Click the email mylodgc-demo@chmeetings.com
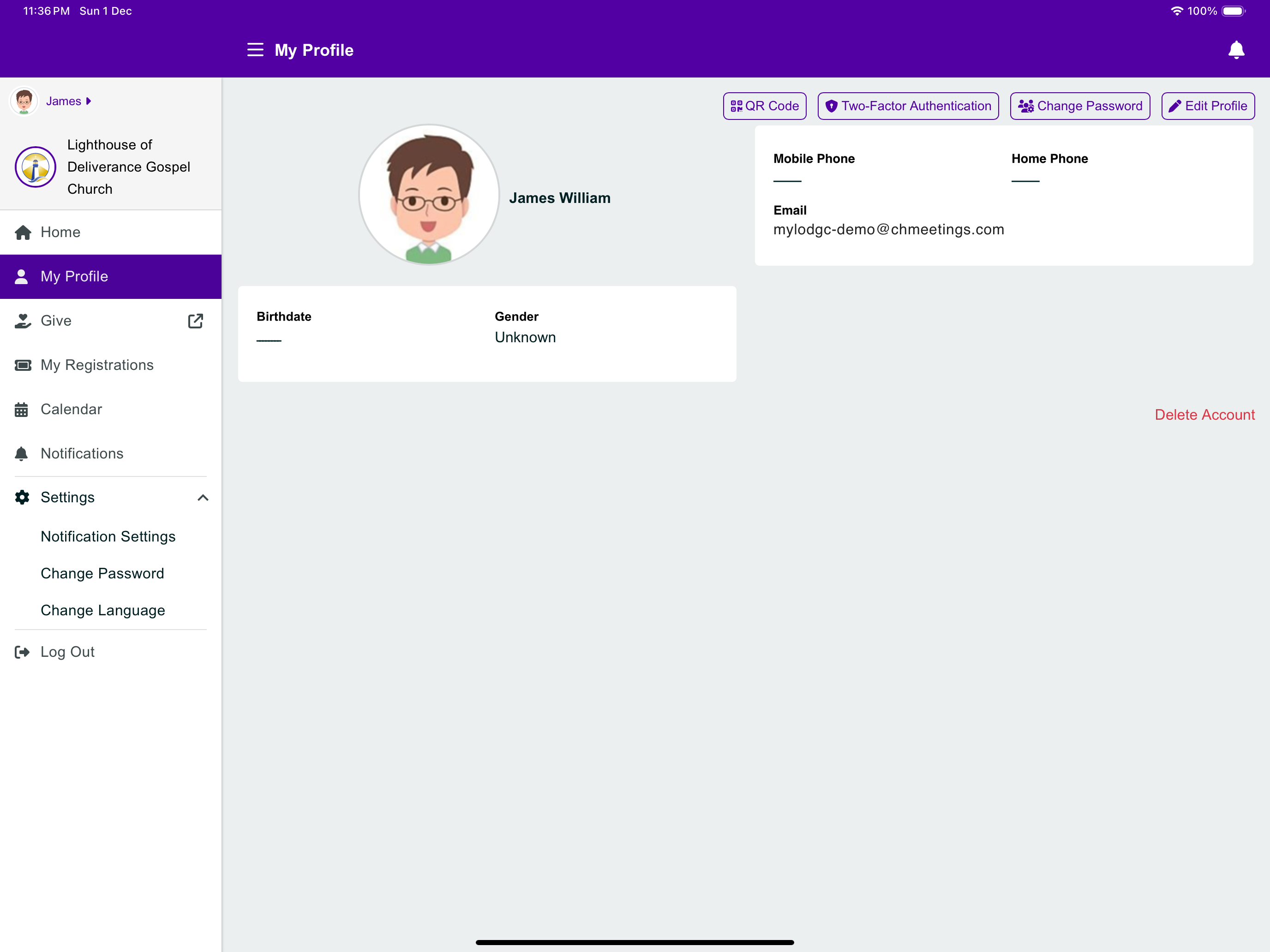Viewport: 1270px width, 952px height. [x=889, y=230]
